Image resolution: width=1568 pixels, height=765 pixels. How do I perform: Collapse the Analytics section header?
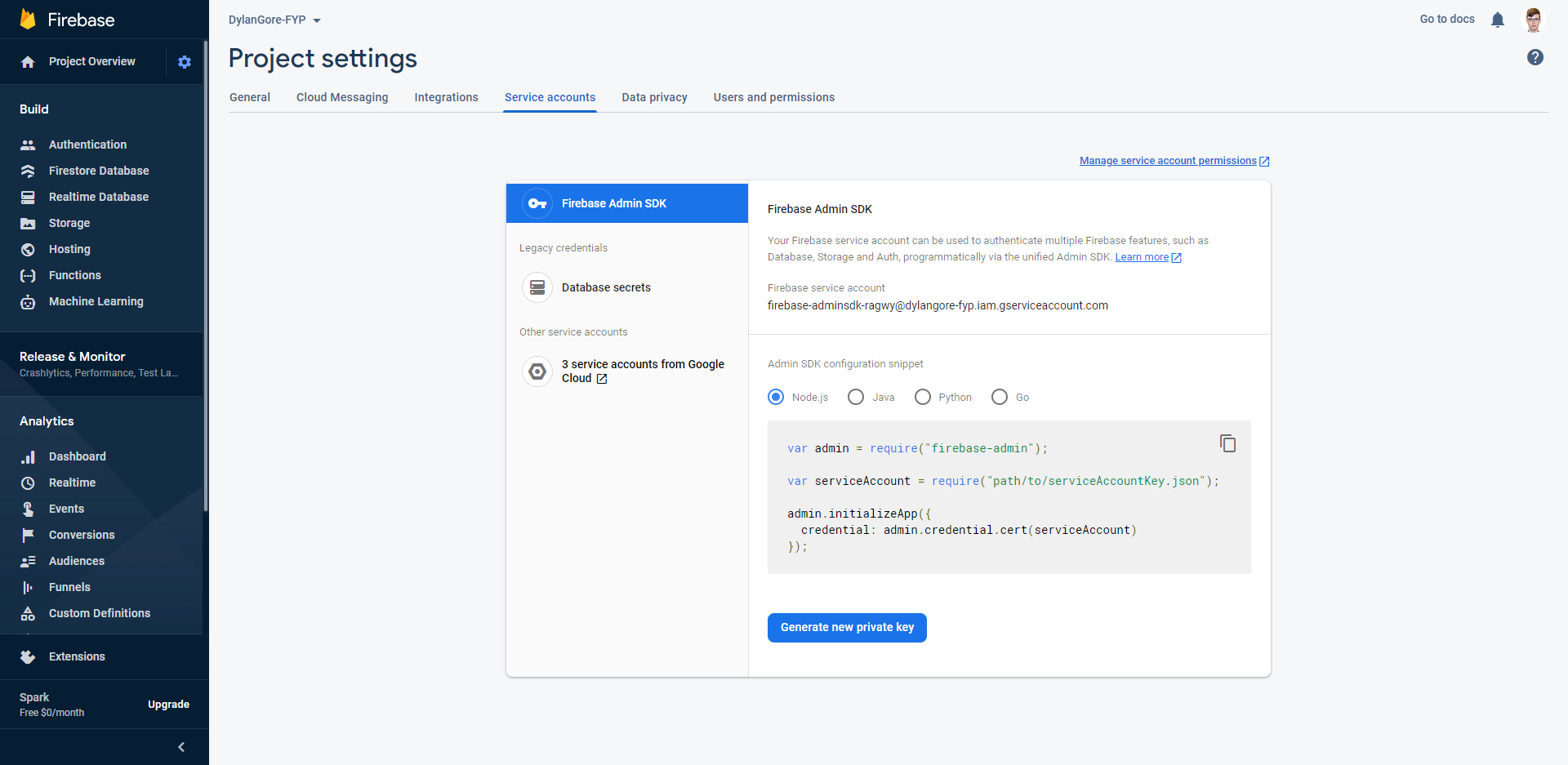47,421
